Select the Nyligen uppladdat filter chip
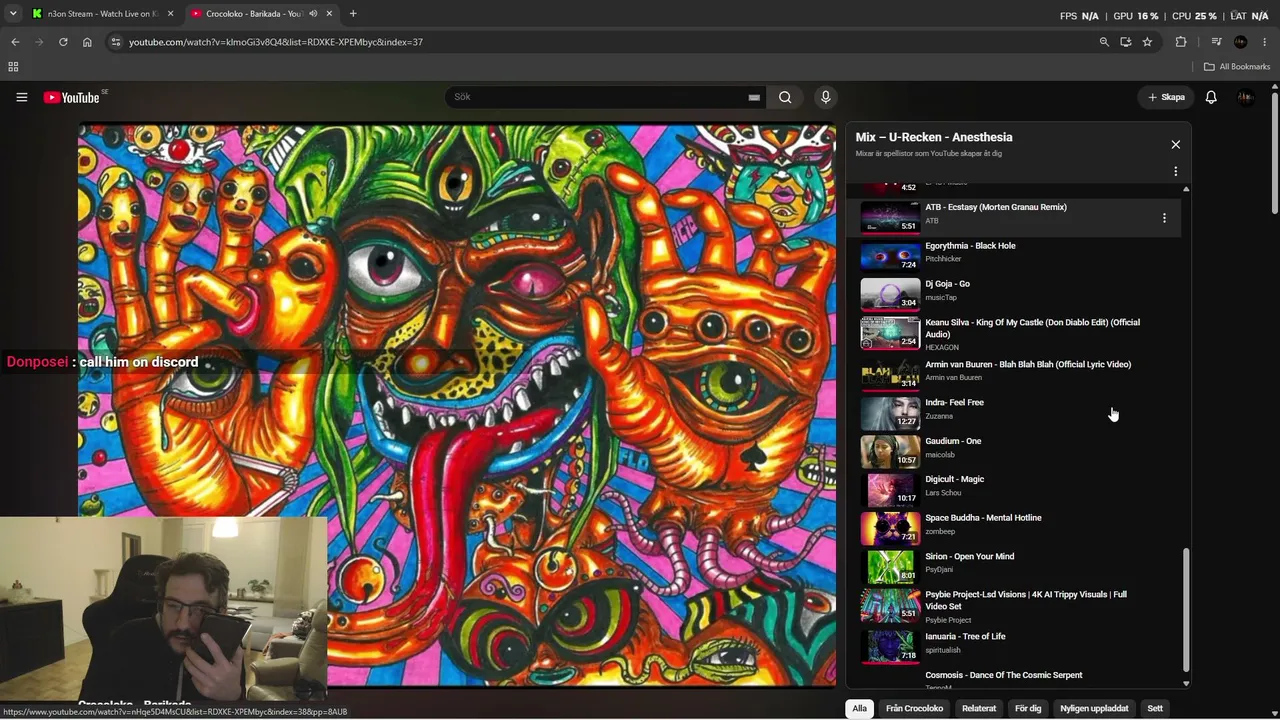Viewport: 1280px width, 720px height. 1094,708
